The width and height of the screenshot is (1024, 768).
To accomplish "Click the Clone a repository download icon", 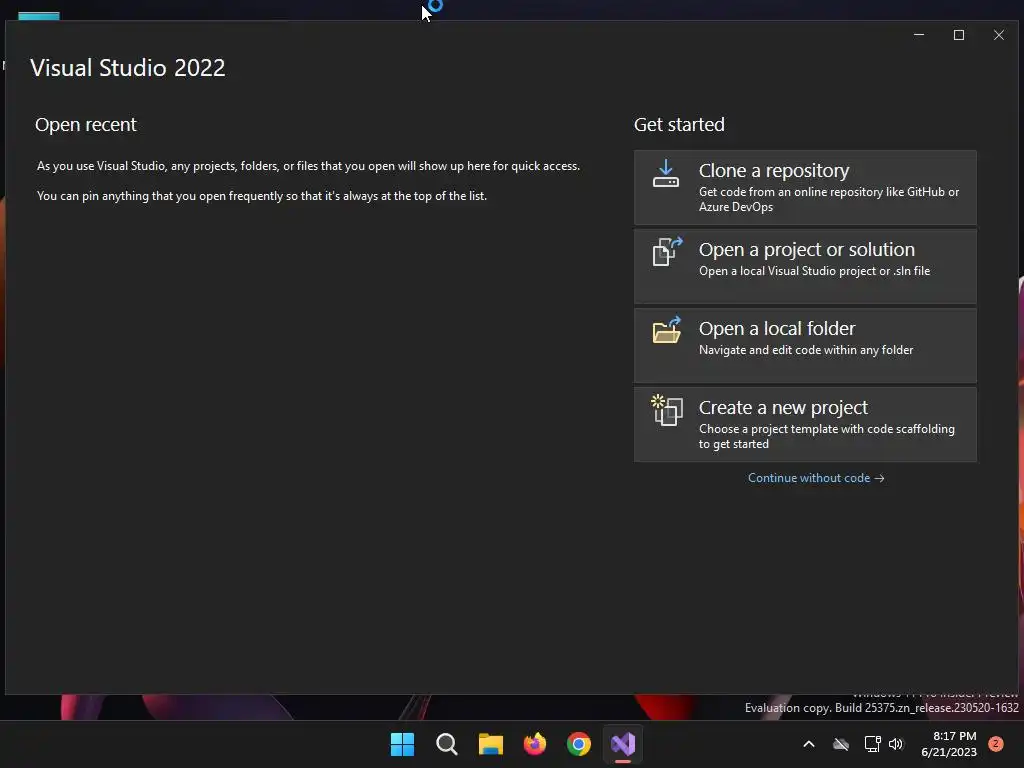I will pyautogui.click(x=665, y=174).
